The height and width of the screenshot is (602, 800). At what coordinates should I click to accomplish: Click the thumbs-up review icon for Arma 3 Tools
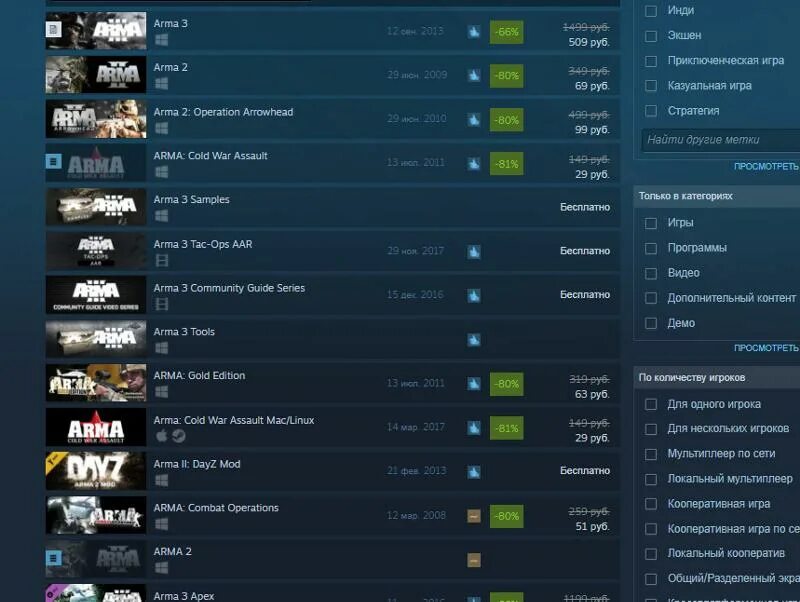tap(473, 340)
